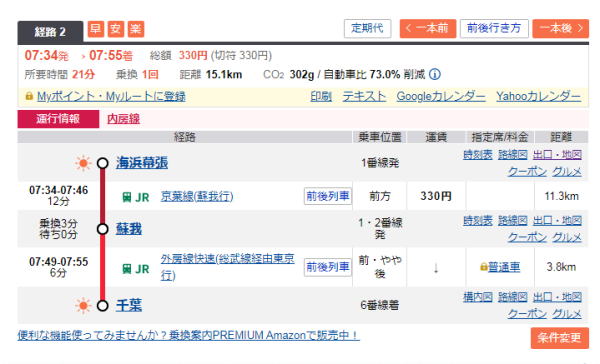Open the 乗換案内PREMIUM Amazon promotion link
The height and width of the screenshot is (364, 600).
(188, 335)
